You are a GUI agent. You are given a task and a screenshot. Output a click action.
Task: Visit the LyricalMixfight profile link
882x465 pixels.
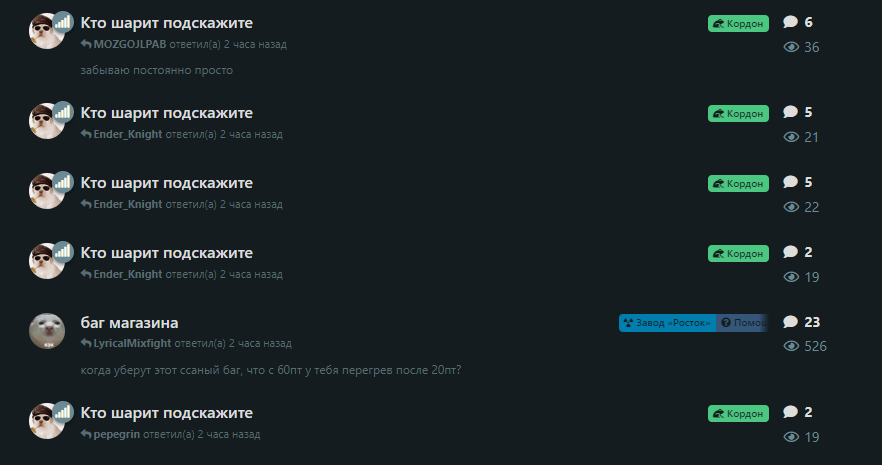(132, 343)
